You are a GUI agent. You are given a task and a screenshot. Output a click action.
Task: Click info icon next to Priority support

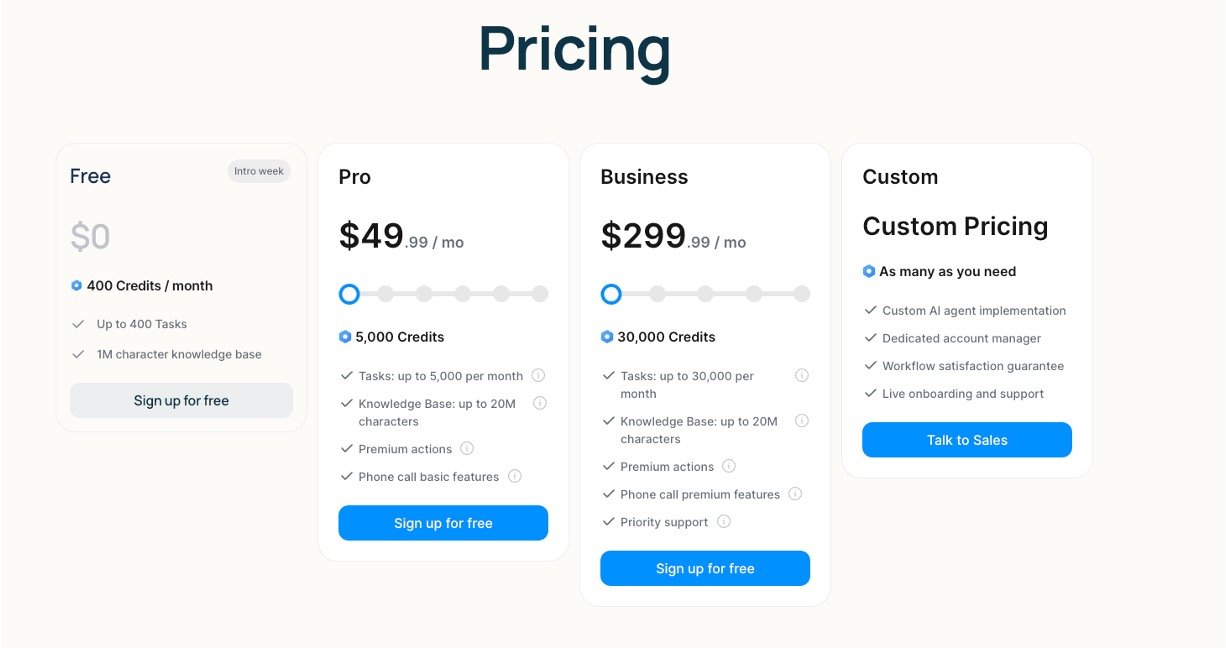[724, 521]
